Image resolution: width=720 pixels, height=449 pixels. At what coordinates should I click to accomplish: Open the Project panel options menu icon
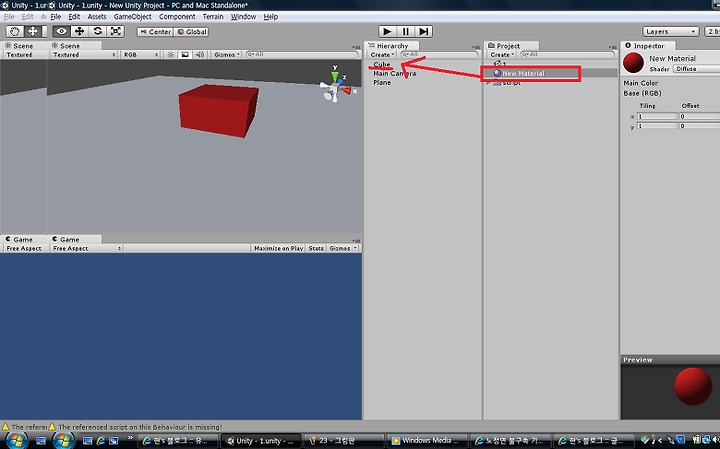pos(613,47)
